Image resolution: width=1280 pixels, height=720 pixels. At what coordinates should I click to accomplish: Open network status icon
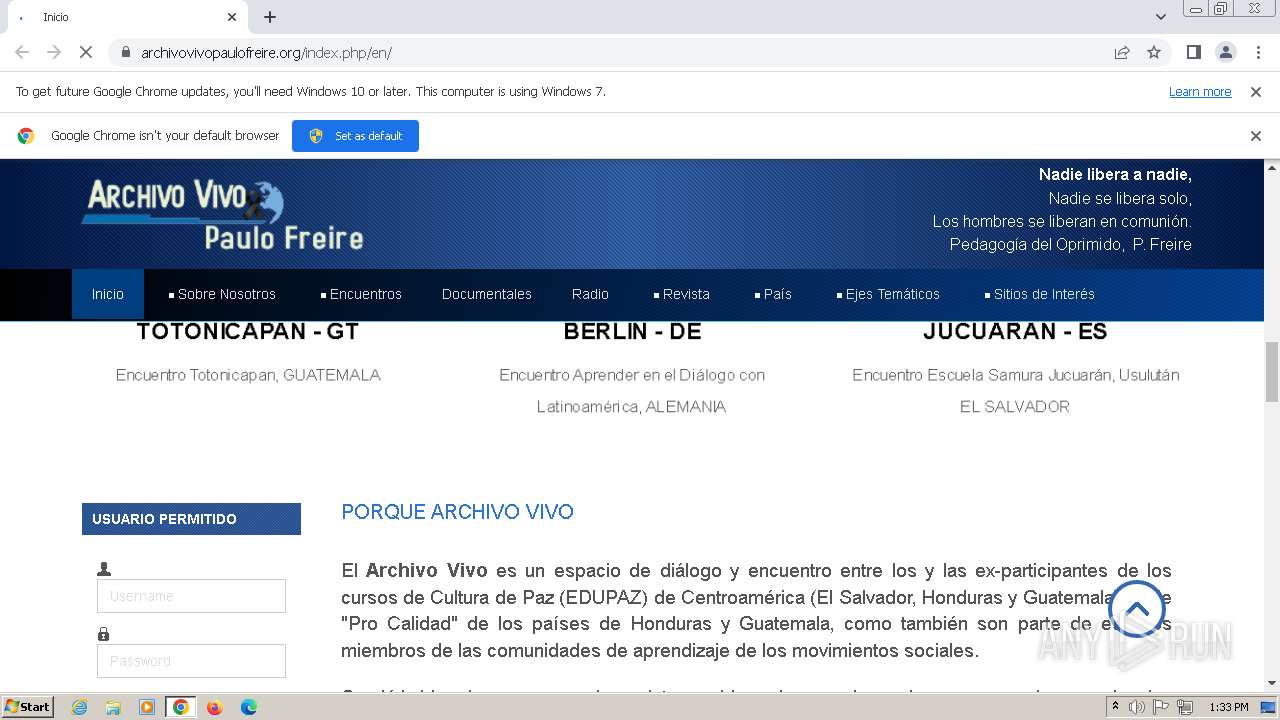[x=1186, y=707]
